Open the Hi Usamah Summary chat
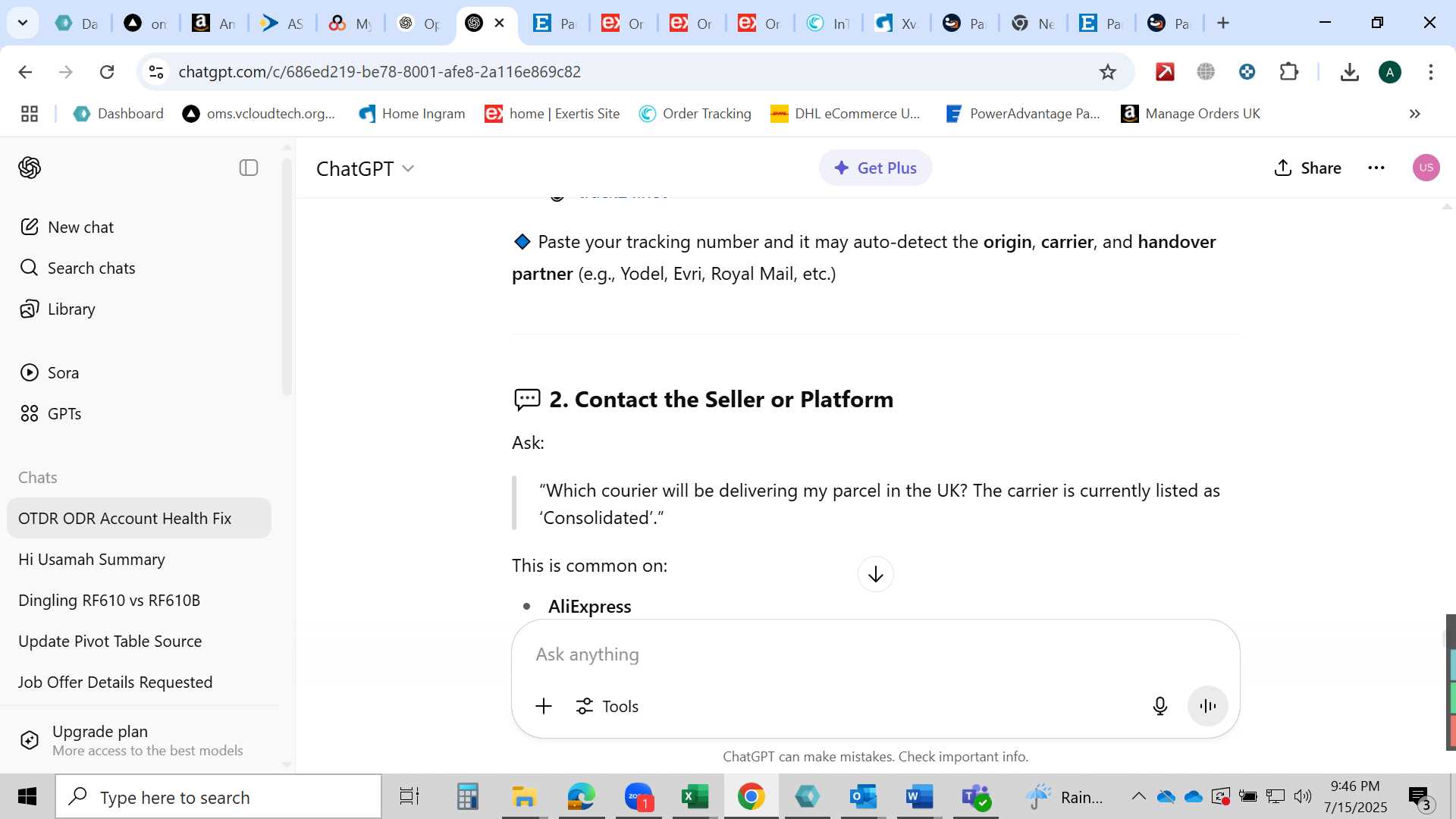This screenshot has width=1456, height=819. [x=139, y=559]
